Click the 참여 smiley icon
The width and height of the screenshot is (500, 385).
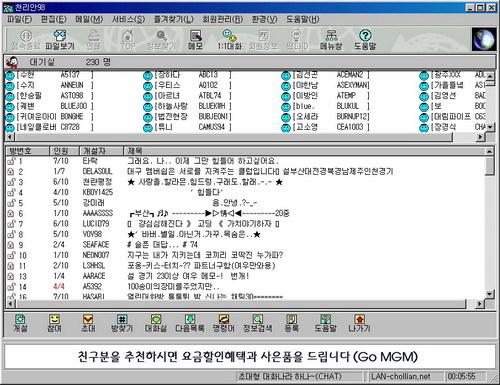pos(54,323)
